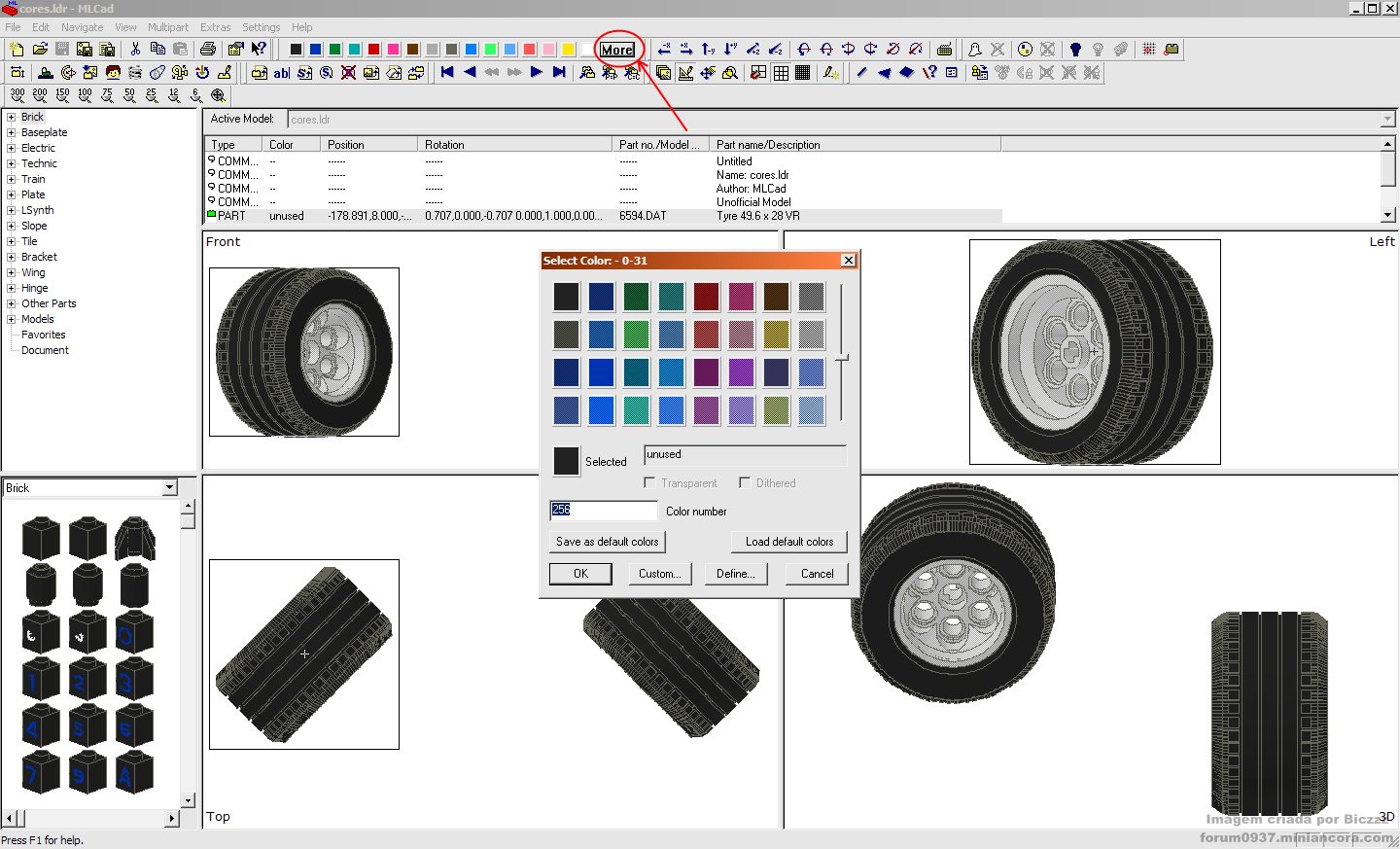Enable the Transparent checkbox
Image resolution: width=1400 pixels, height=849 pixels.
(x=649, y=482)
